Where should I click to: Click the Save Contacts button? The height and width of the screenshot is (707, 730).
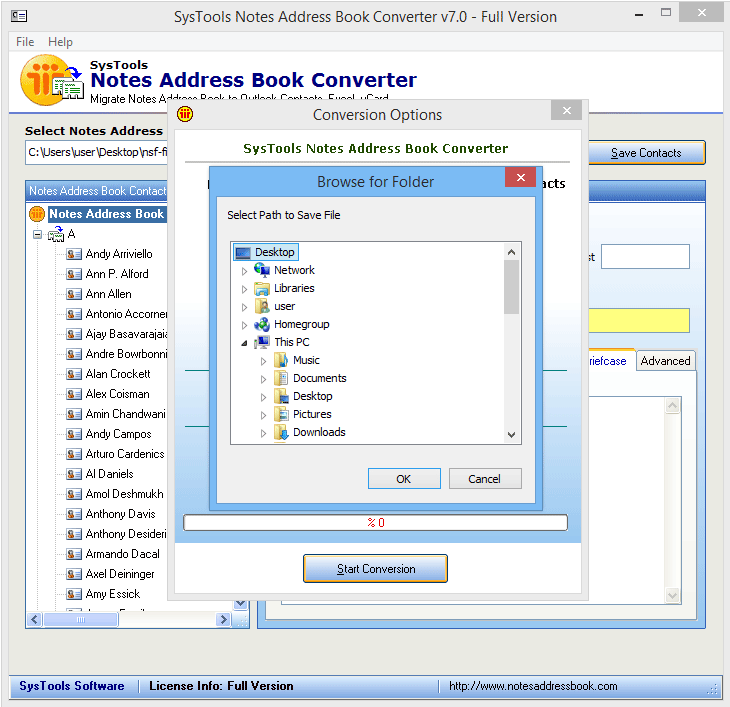[646, 153]
